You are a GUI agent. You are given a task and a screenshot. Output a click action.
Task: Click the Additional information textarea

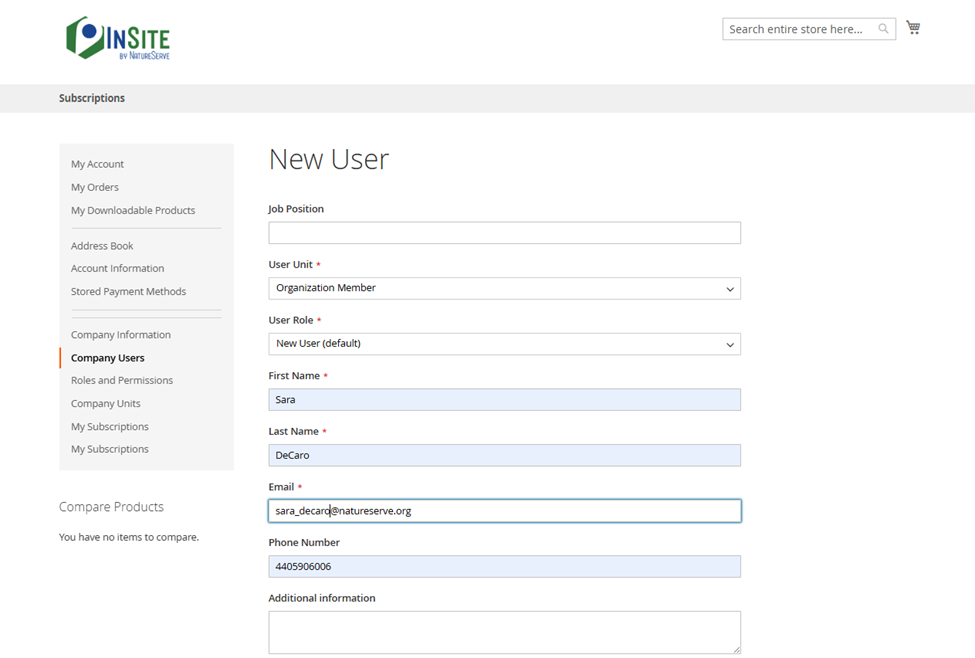click(504, 632)
